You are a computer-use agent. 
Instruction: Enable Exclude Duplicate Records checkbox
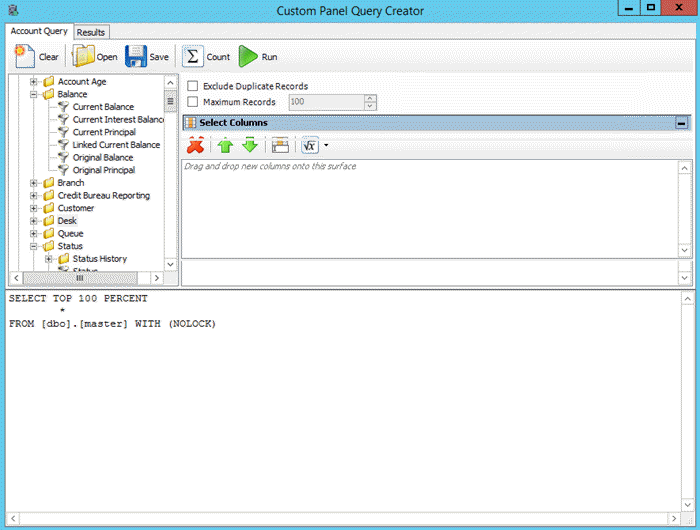(193, 87)
